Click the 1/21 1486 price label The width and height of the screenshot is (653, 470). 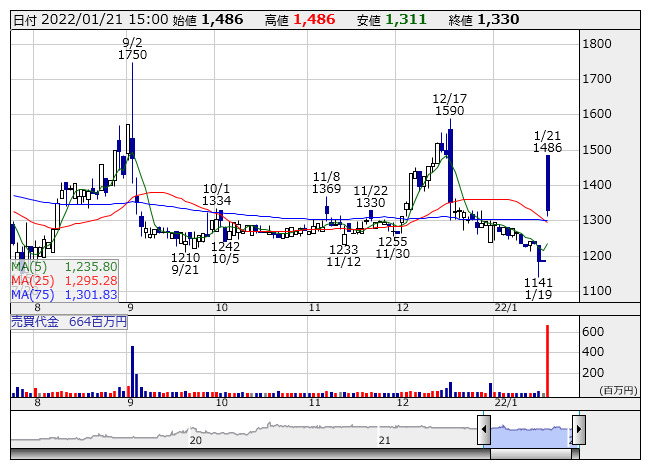click(x=547, y=141)
